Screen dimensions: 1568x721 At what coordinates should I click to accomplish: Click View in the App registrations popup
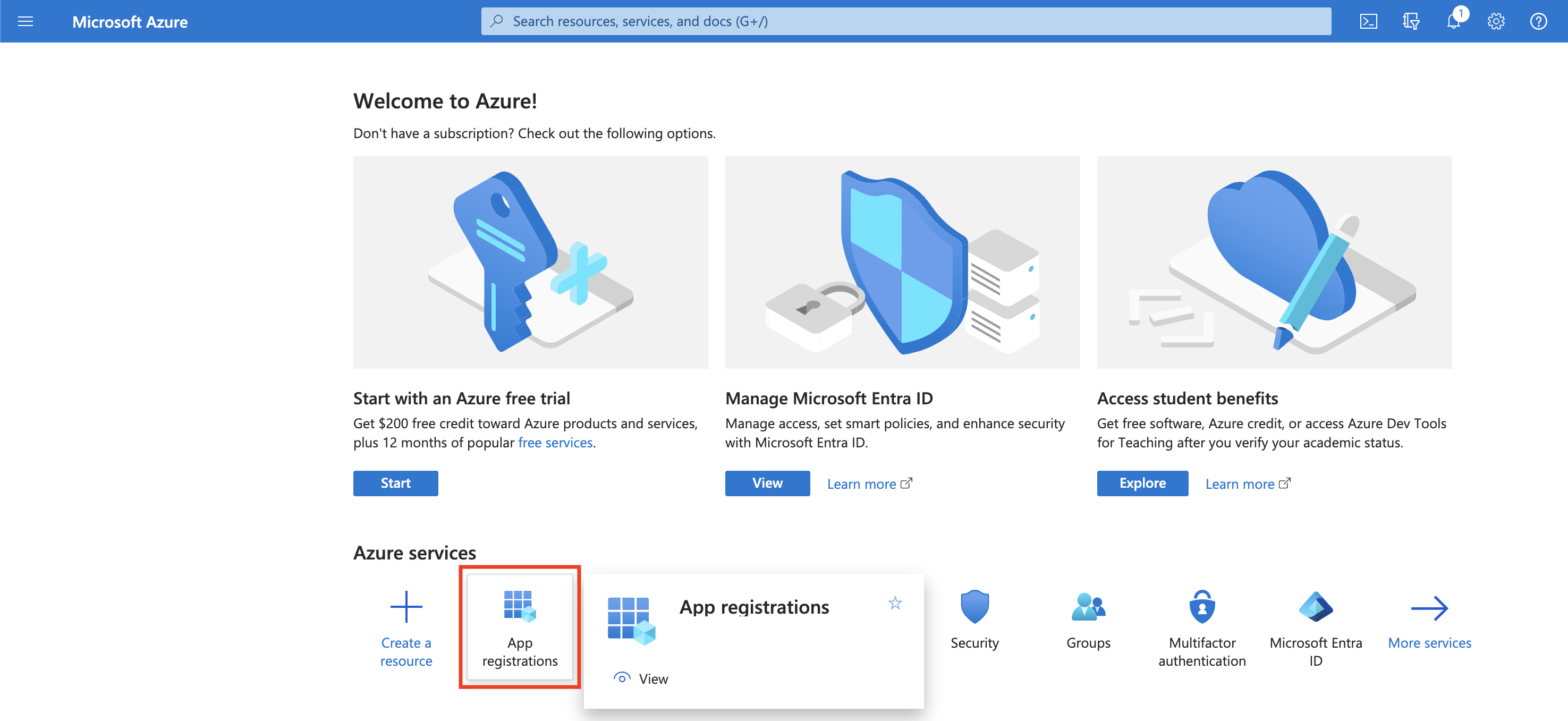640,678
